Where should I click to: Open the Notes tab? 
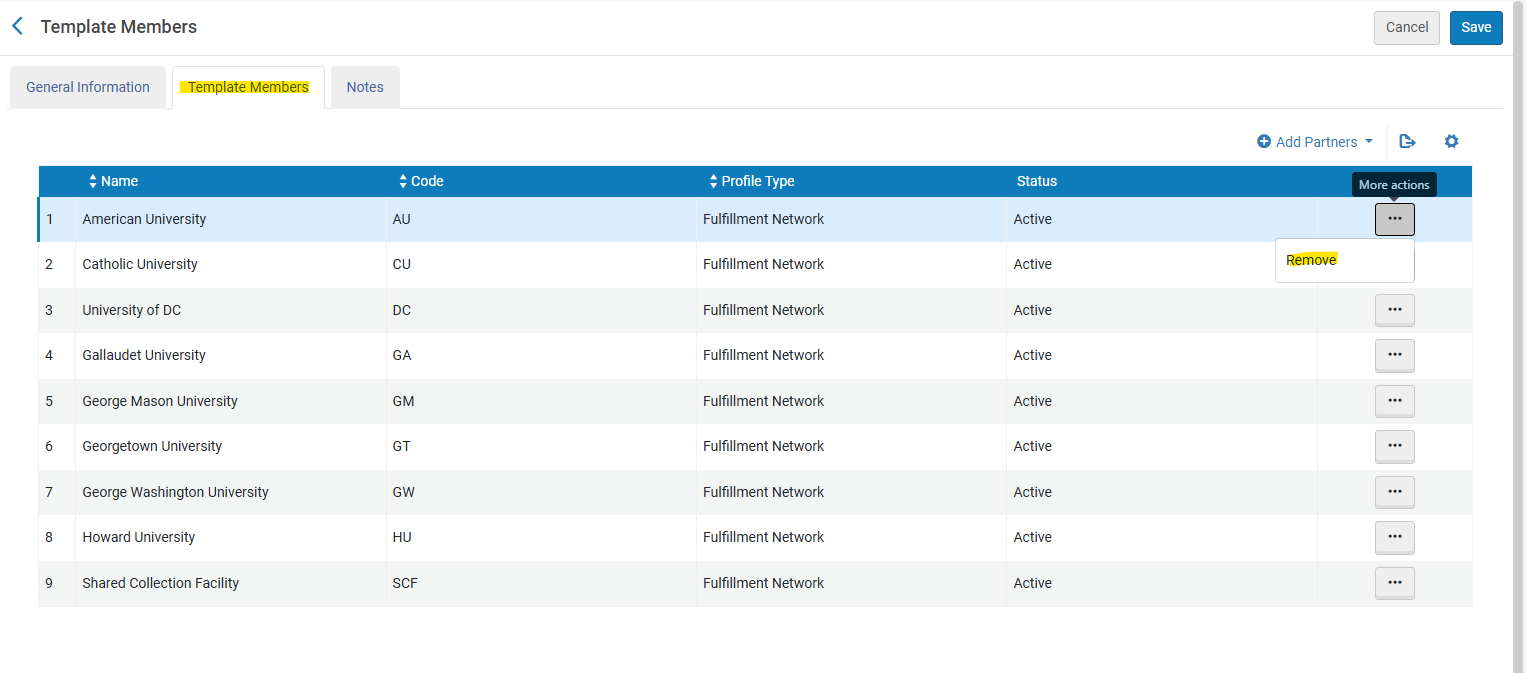pyautogui.click(x=365, y=87)
